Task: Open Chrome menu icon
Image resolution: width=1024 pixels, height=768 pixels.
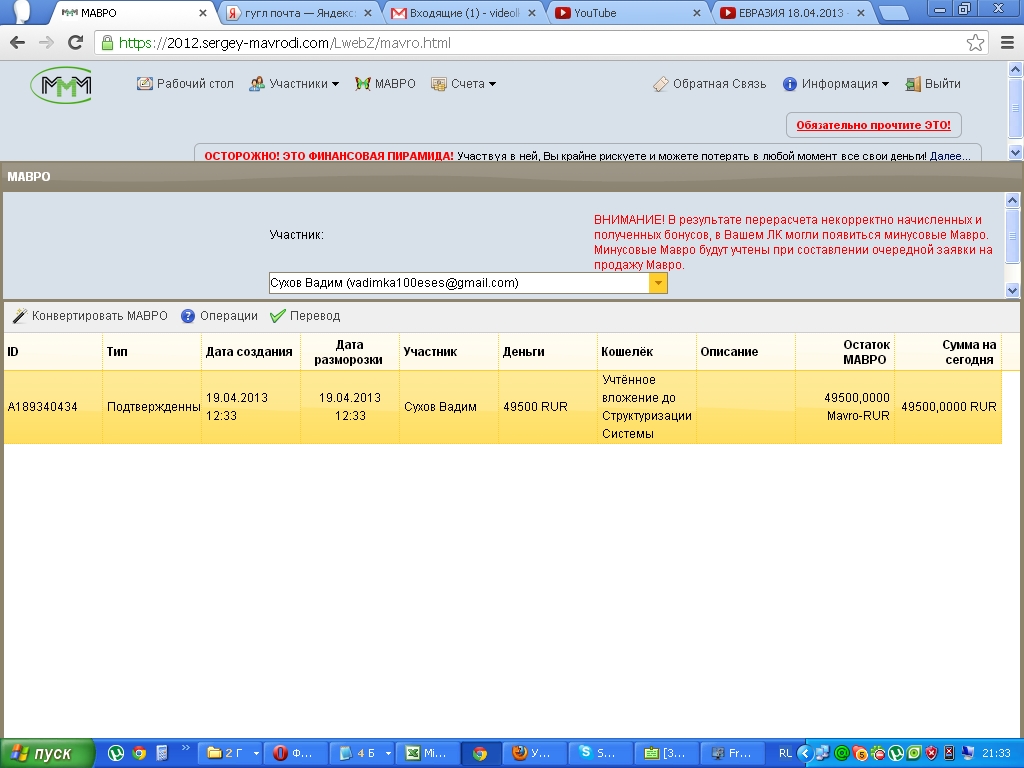Action: tap(1008, 43)
